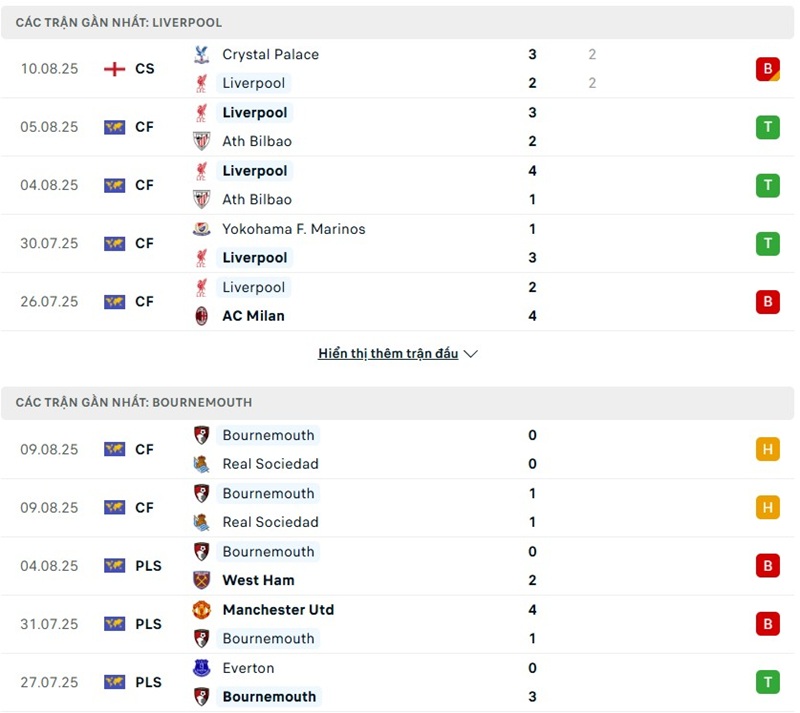Click the green T badge for Everton match
Viewport: 800px width, 713px height.
click(767, 682)
